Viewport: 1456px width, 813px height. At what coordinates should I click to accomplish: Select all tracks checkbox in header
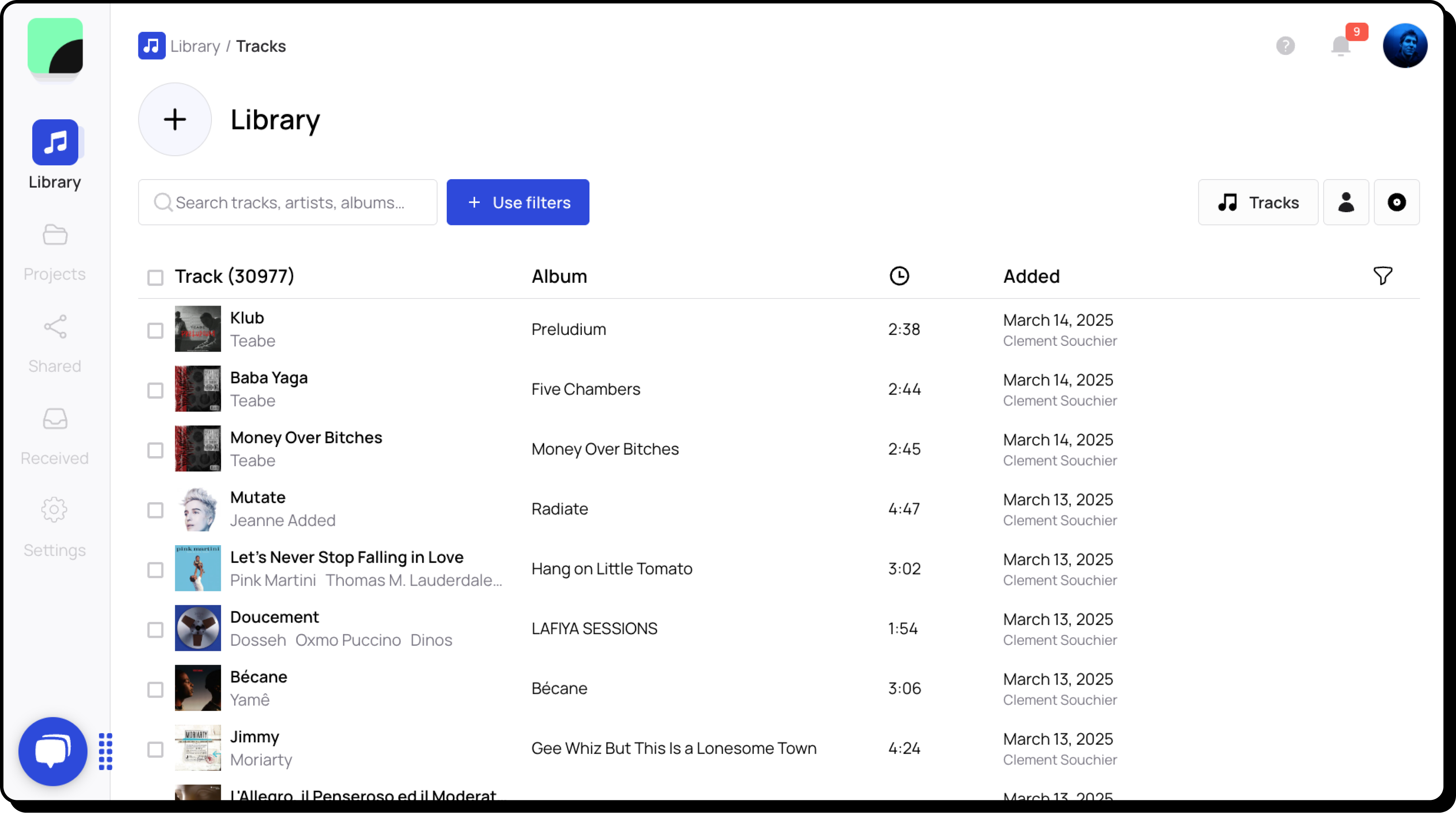tap(155, 277)
